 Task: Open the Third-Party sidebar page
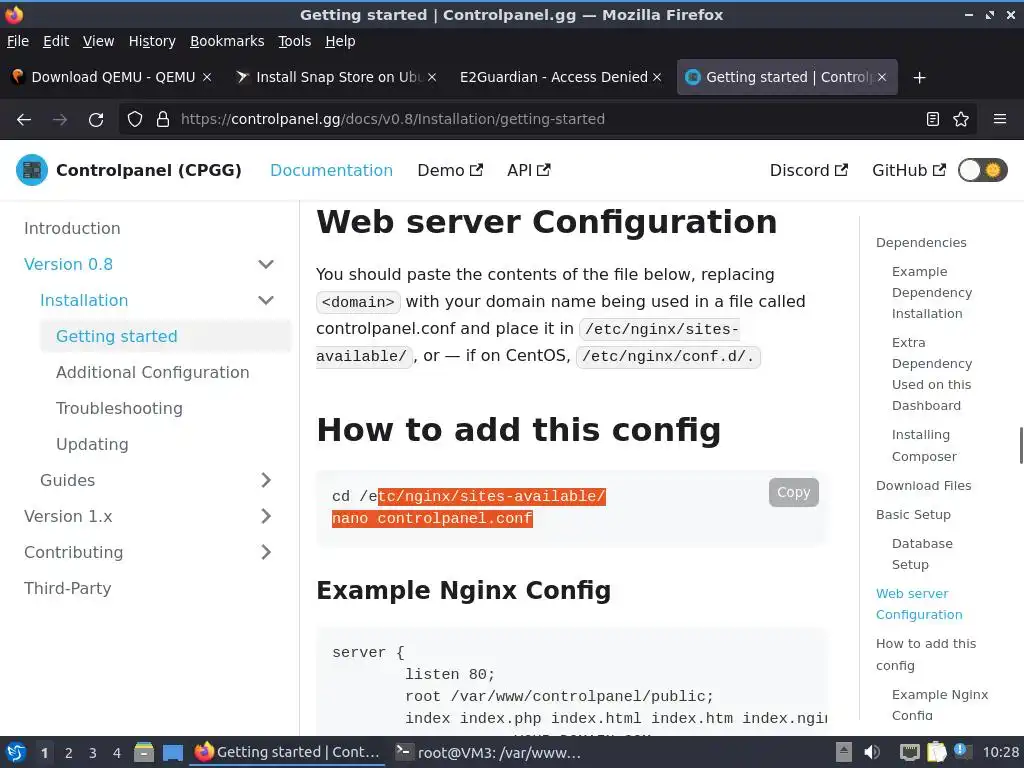[x=68, y=588]
